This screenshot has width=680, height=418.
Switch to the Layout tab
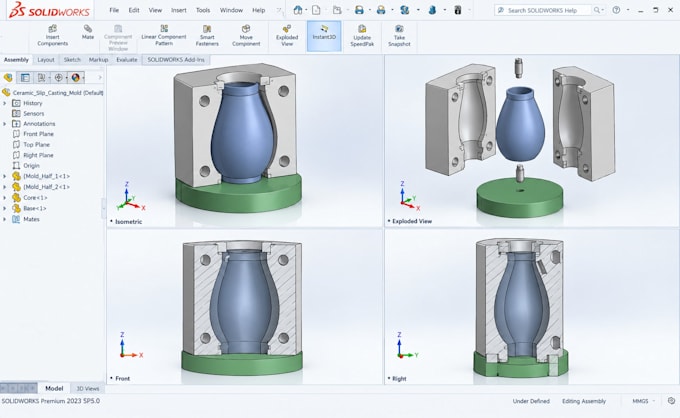point(46,60)
